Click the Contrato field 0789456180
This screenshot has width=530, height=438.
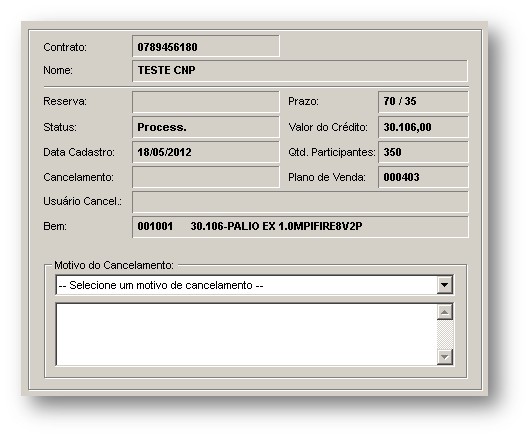pos(206,46)
